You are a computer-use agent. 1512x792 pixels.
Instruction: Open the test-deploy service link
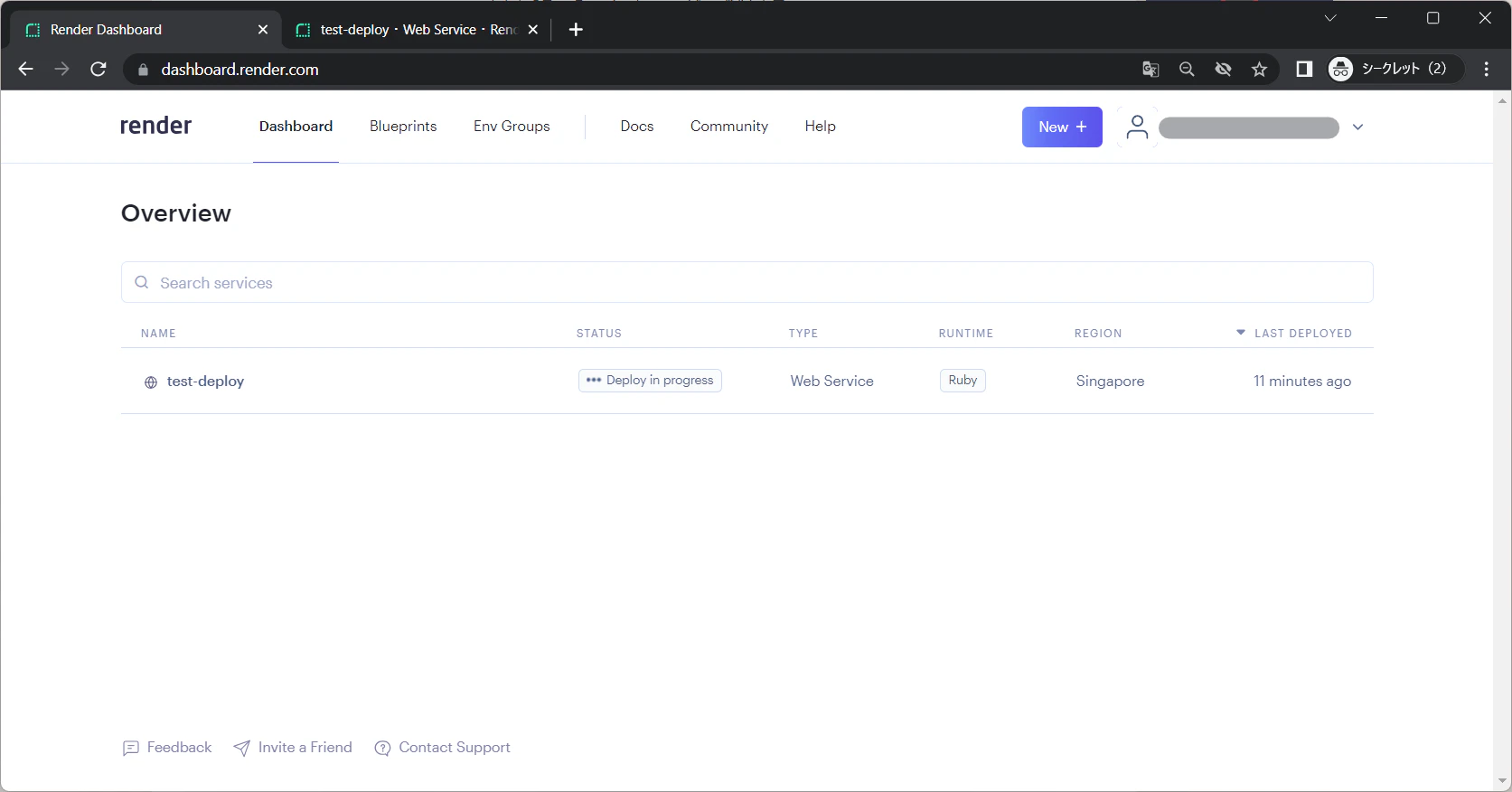click(x=205, y=382)
